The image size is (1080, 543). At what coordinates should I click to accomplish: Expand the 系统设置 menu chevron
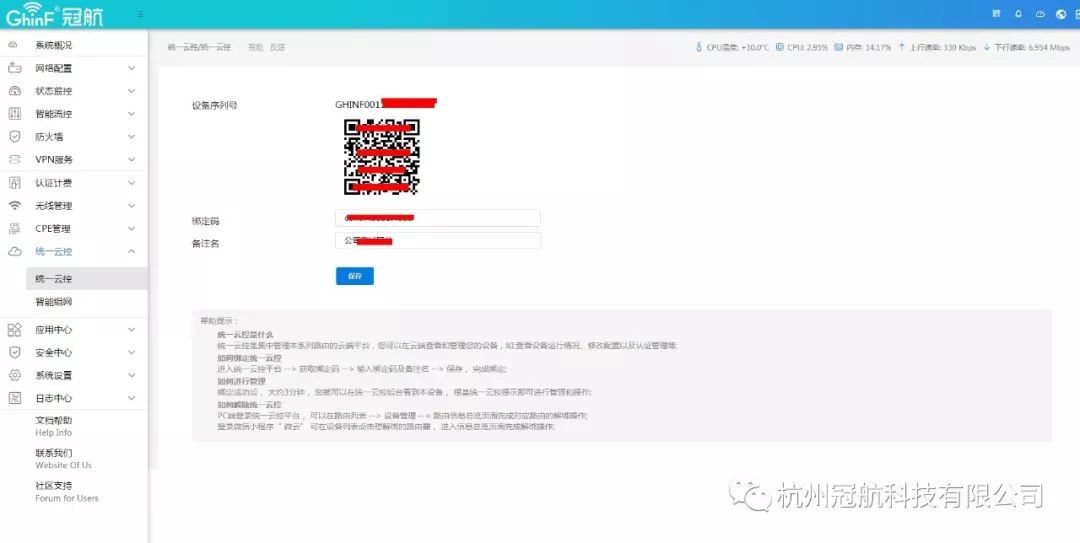click(132, 376)
